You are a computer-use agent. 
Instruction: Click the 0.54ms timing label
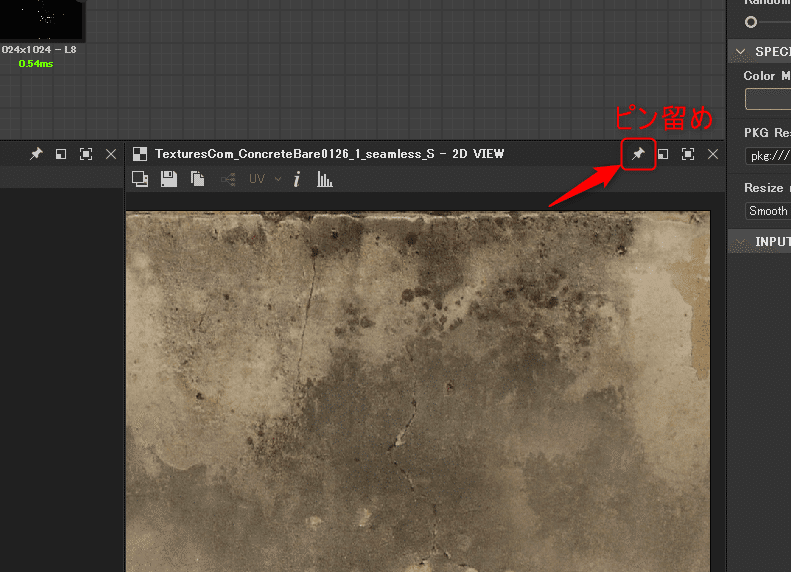[x=35, y=64]
